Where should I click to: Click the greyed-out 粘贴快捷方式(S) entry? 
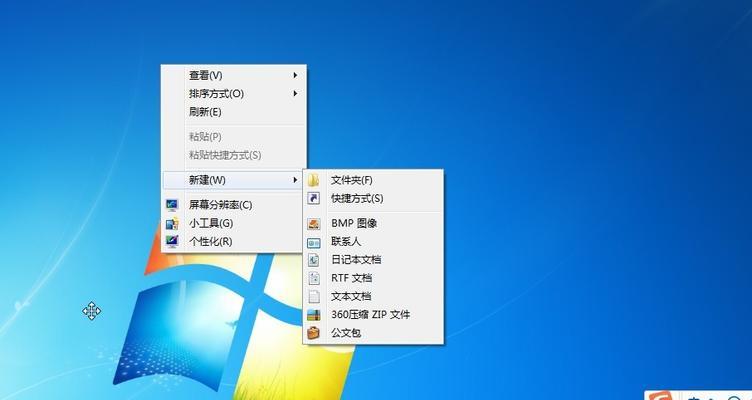pos(234,155)
